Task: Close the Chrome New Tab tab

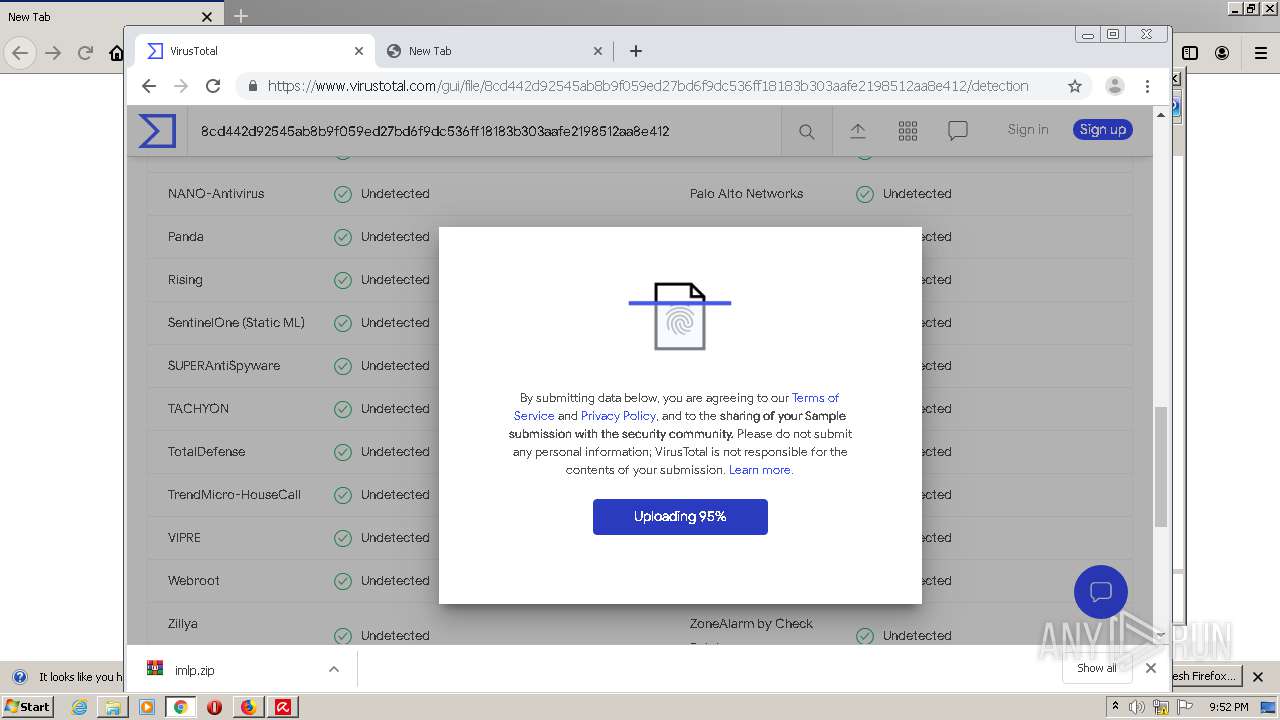Action: point(598,51)
